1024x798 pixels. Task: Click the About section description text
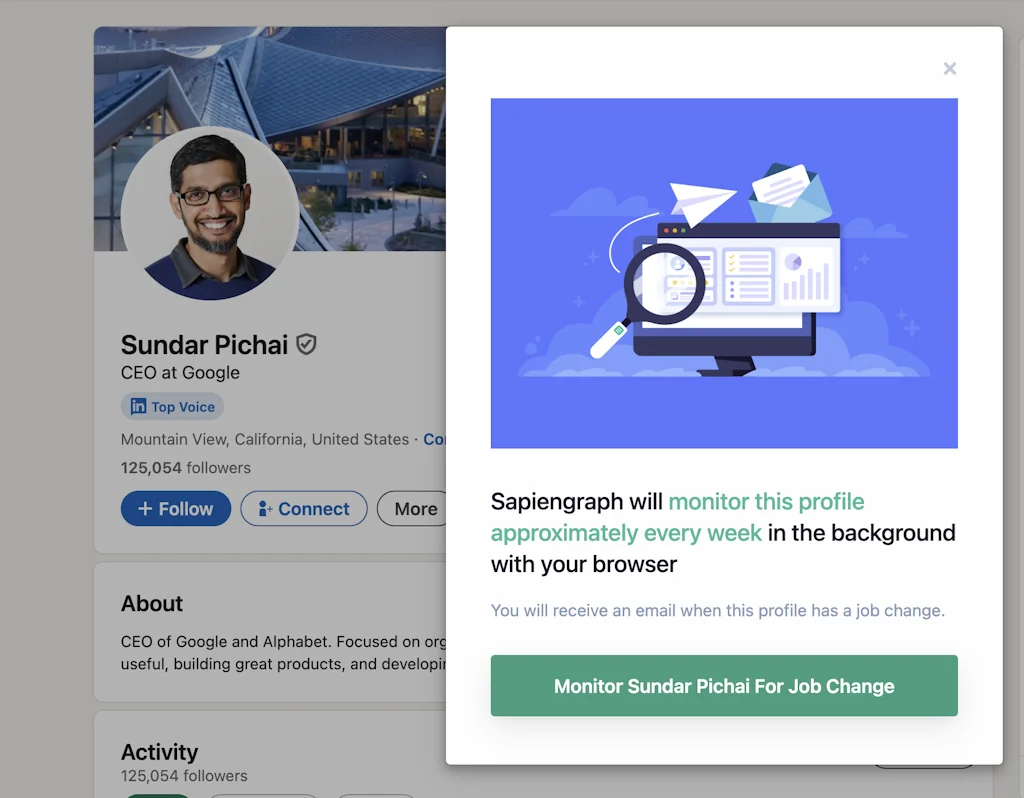pyautogui.click(x=283, y=652)
